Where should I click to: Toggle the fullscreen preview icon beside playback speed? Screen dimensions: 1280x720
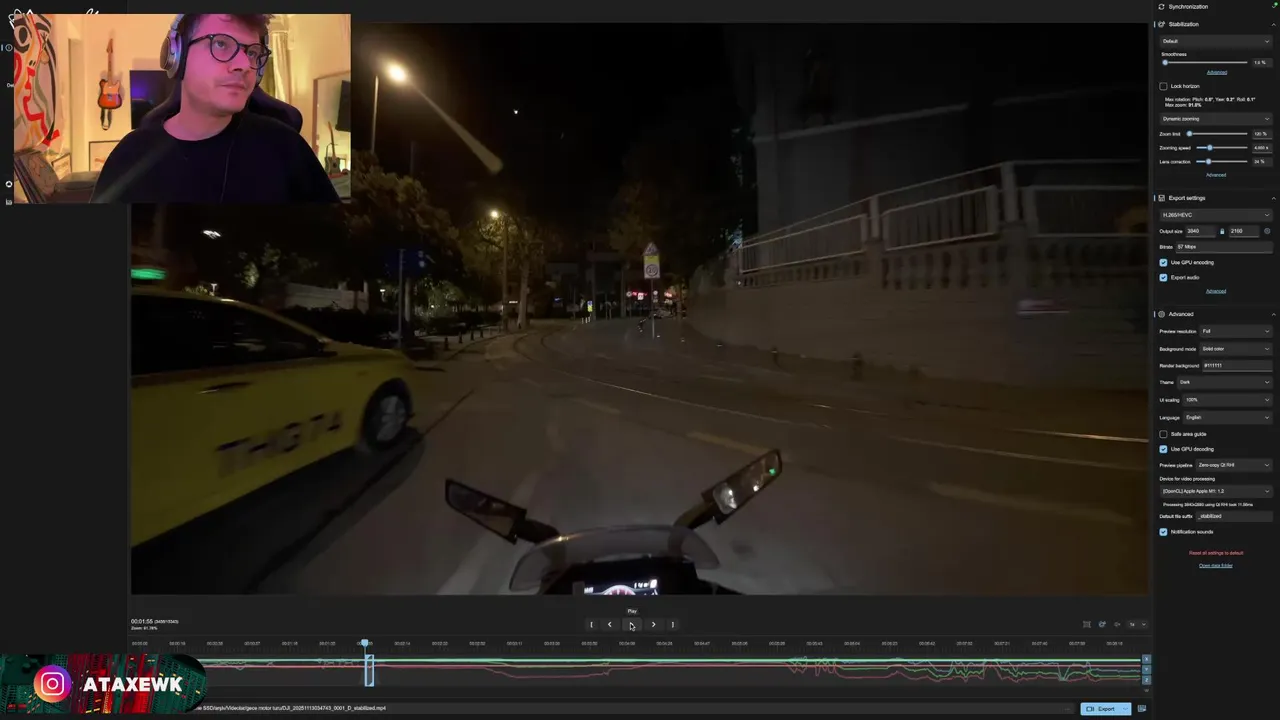(1087, 625)
